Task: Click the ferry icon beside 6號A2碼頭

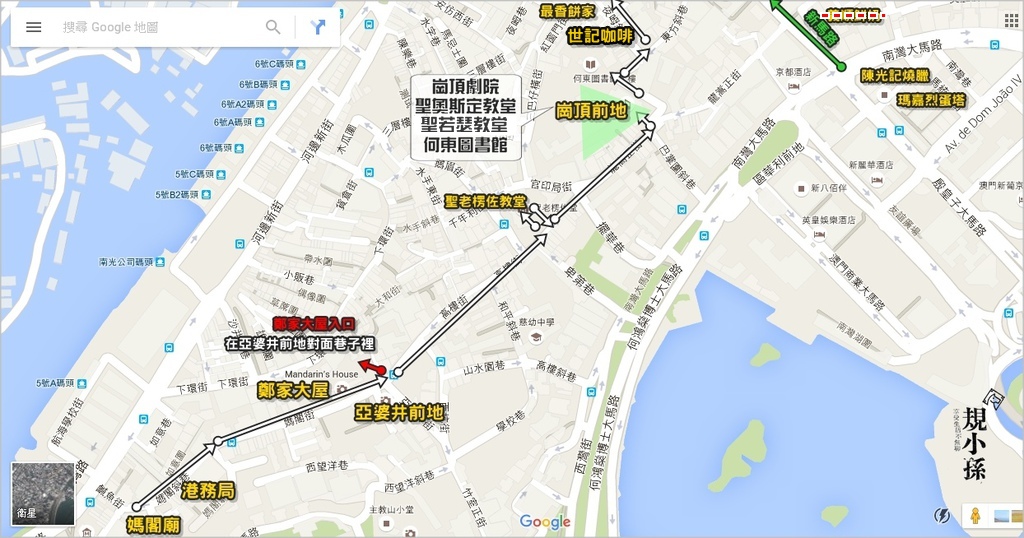Action: pos(272,104)
